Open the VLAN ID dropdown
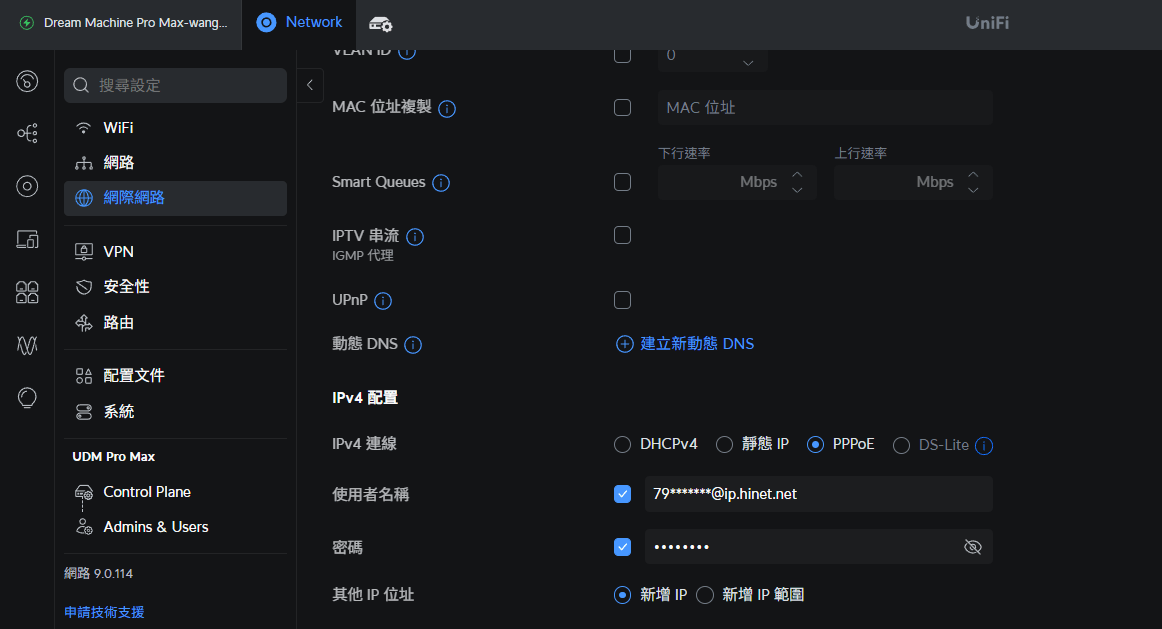The height and width of the screenshot is (629, 1162). (712, 56)
